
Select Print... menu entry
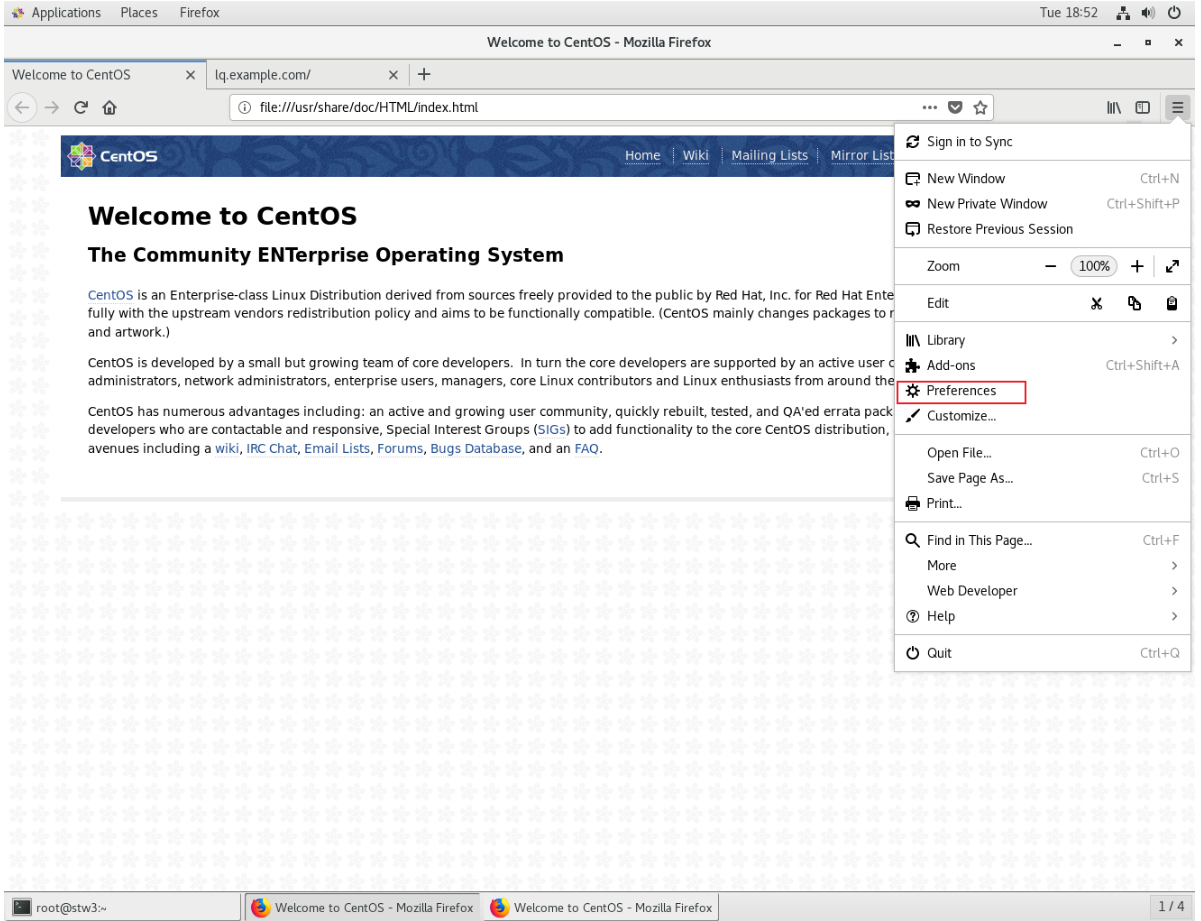[x=1043, y=503]
